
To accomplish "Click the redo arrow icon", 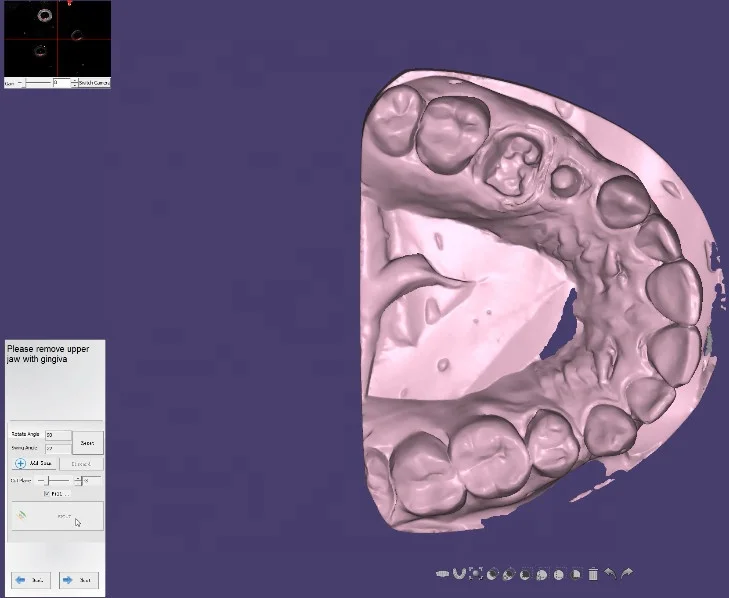I will [x=627, y=574].
